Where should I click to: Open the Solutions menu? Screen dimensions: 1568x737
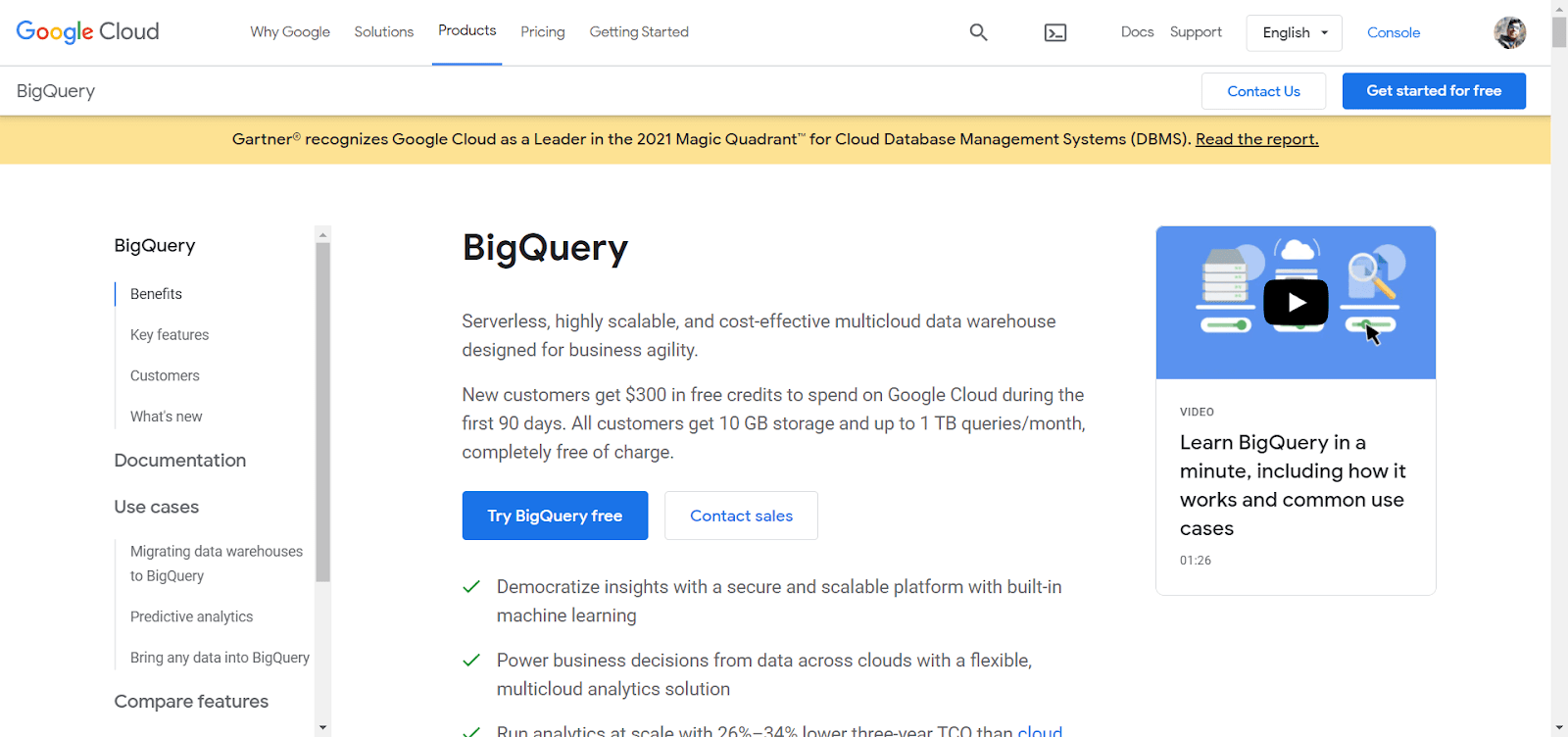click(384, 32)
